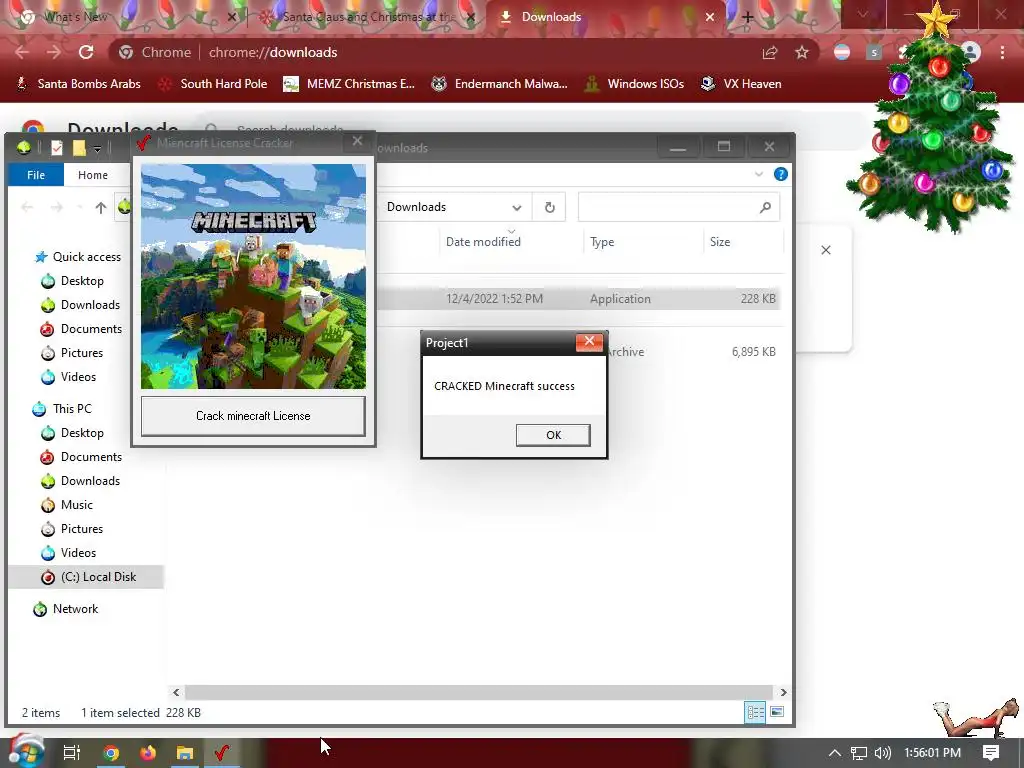
Task: Go back in Chrome
Action: click(22, 52)
